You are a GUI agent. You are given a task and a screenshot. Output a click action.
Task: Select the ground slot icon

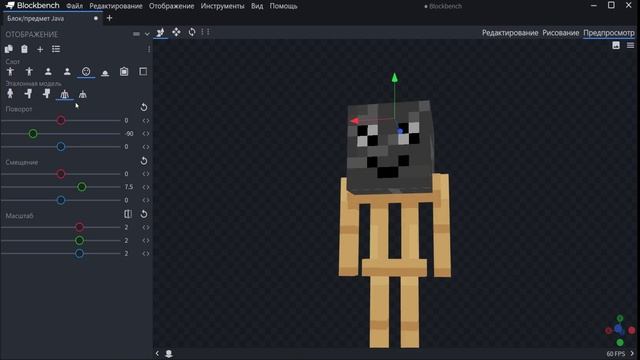click(x=105, y=72)
